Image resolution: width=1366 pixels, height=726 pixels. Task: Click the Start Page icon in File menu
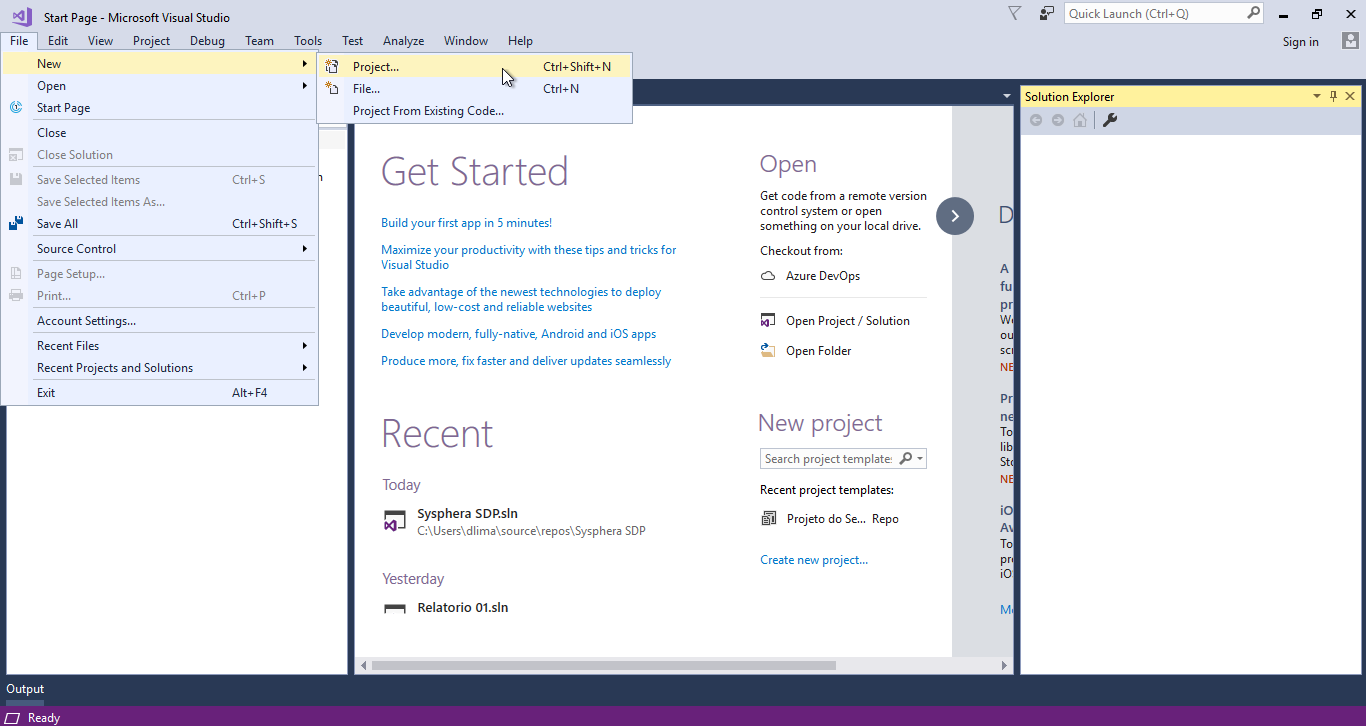point(16,107)
